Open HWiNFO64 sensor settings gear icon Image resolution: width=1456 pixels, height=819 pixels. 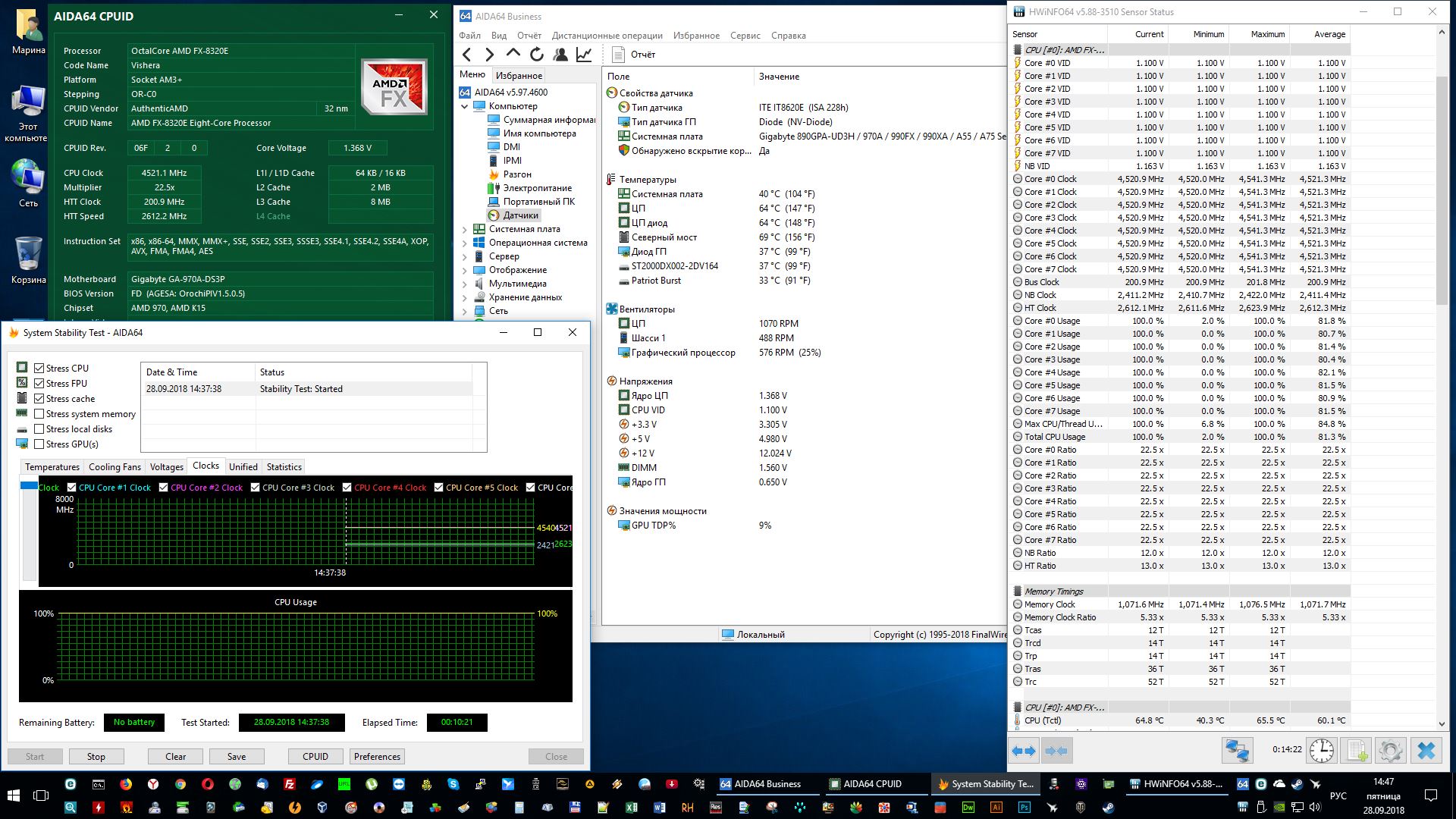[x=1391, y=751]
